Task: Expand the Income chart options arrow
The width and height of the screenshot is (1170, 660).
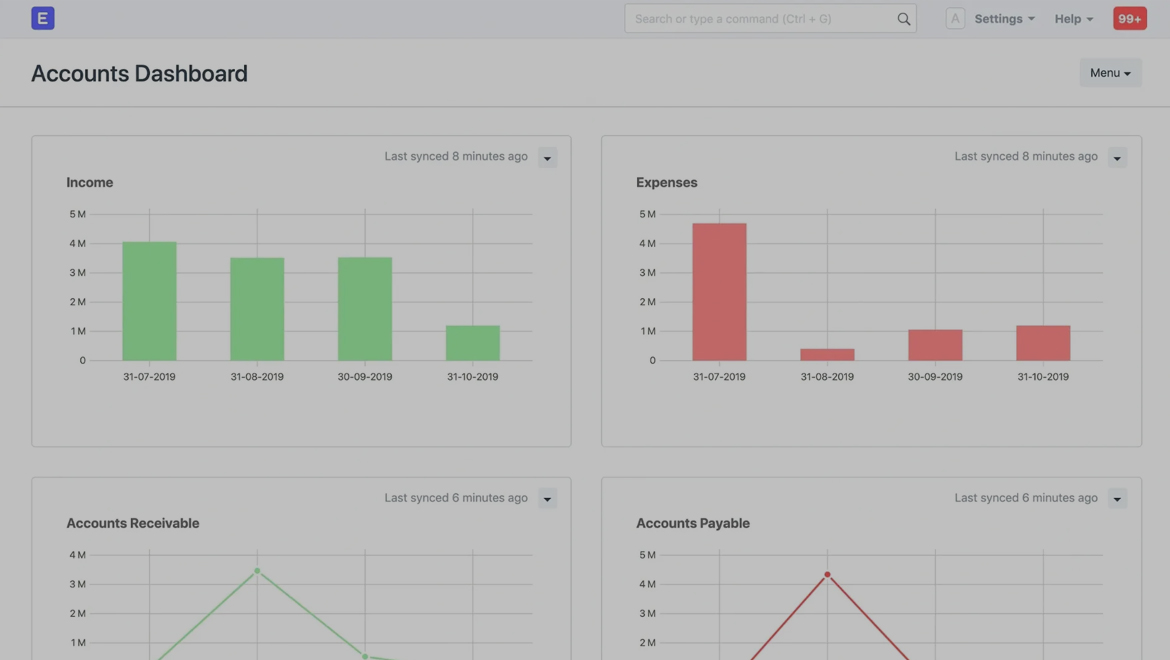Action: 547,158
